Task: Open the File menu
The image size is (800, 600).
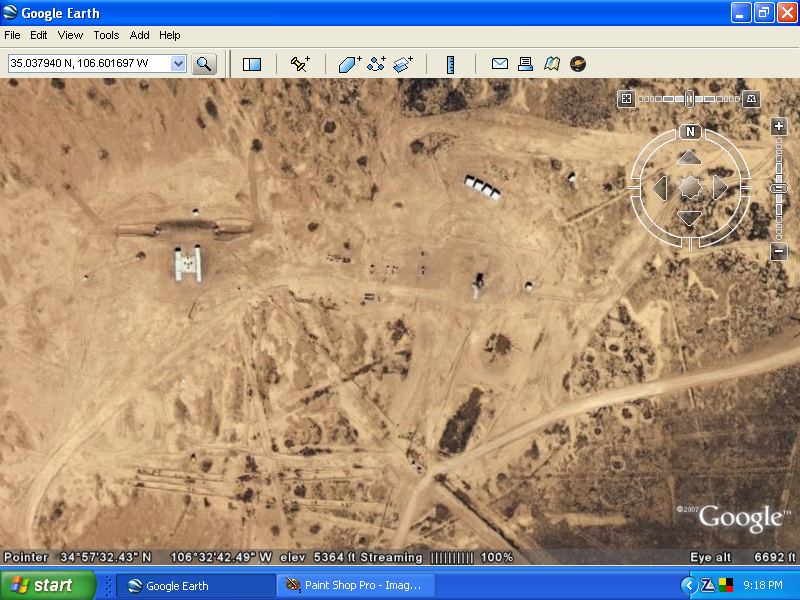Action: point(12,35)
